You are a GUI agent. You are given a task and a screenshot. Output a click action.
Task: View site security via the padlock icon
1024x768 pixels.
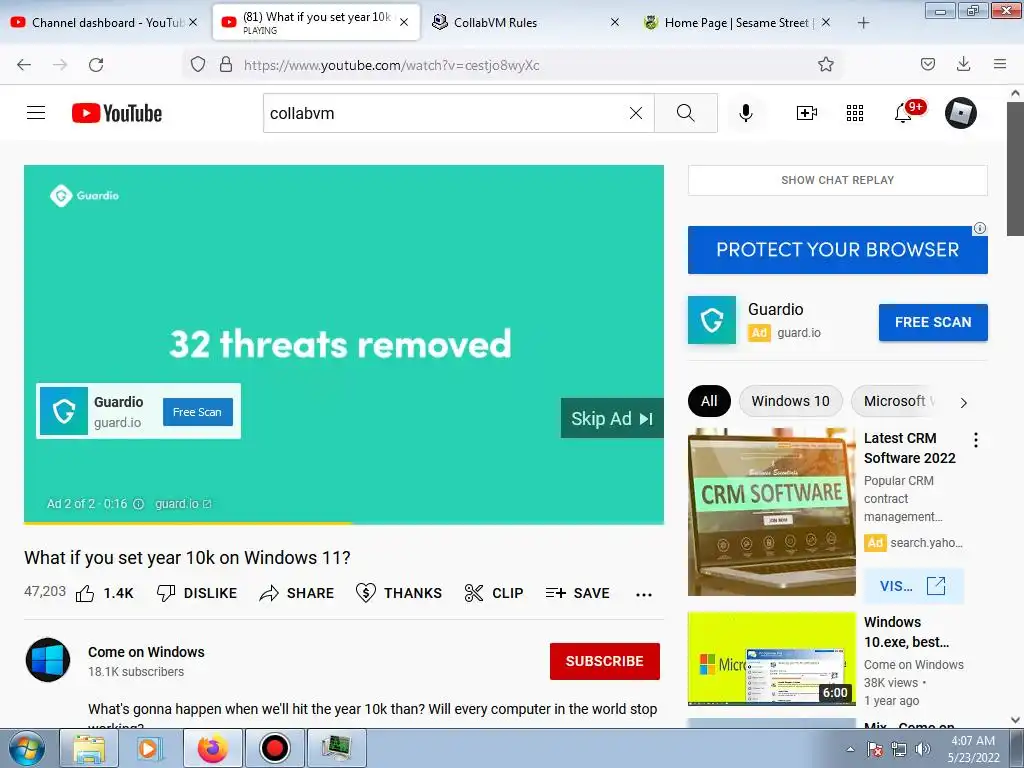tap(226, 64)
